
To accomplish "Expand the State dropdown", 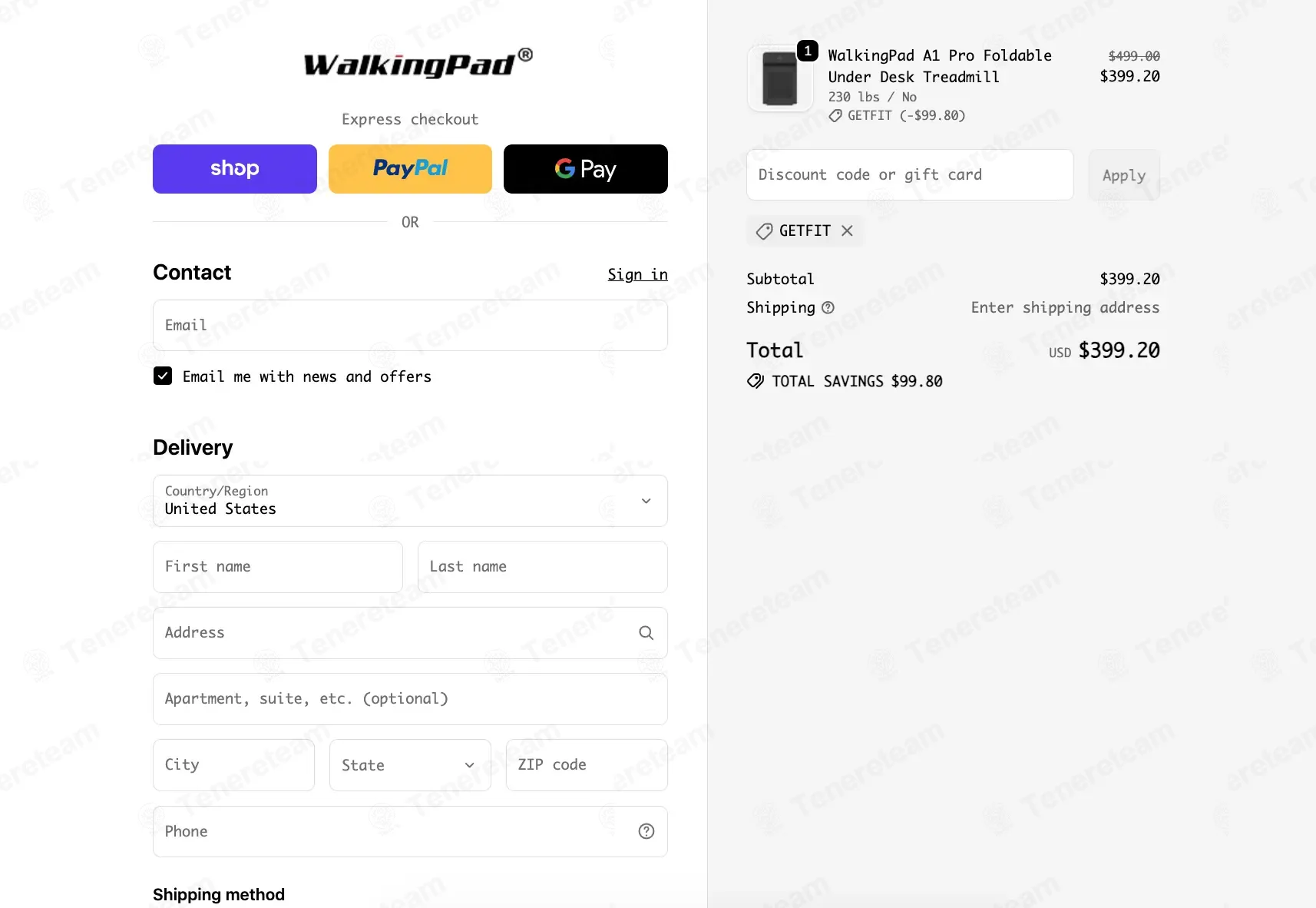I will click(410, 765).
